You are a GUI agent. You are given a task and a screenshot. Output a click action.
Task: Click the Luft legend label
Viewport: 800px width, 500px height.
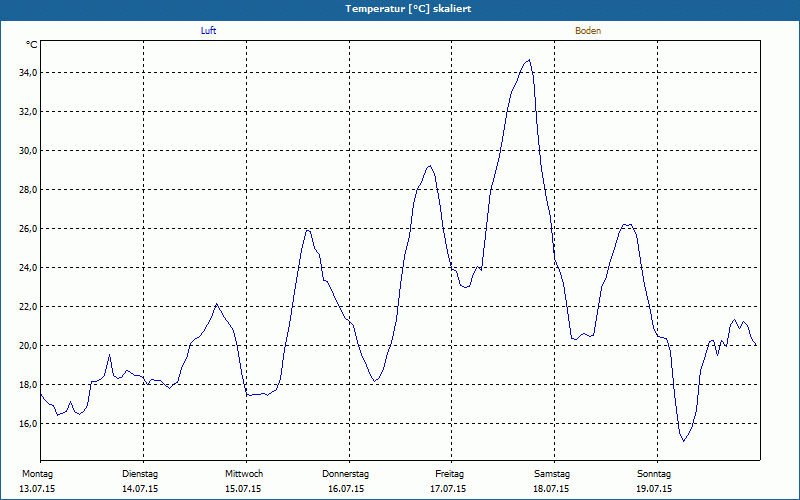point(208,31)
